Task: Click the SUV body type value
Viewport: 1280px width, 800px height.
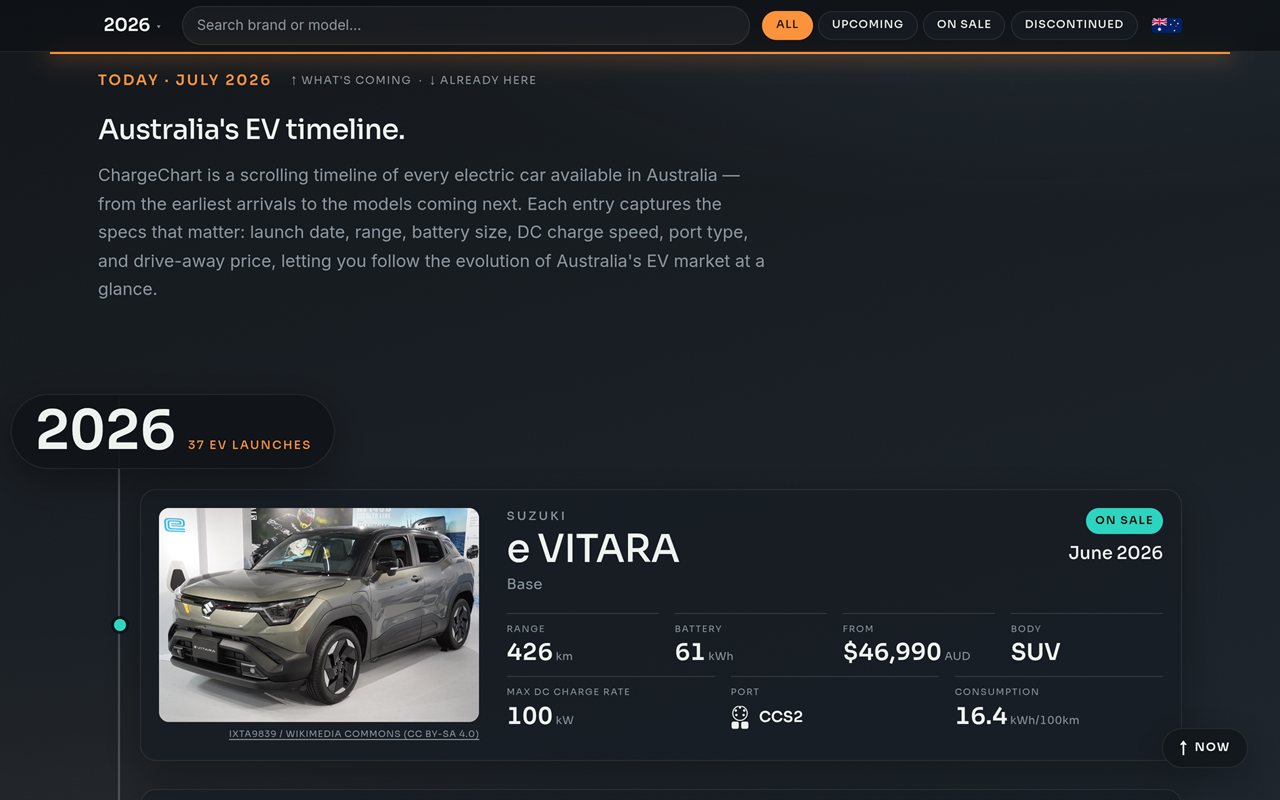Action: point(1035,653)
